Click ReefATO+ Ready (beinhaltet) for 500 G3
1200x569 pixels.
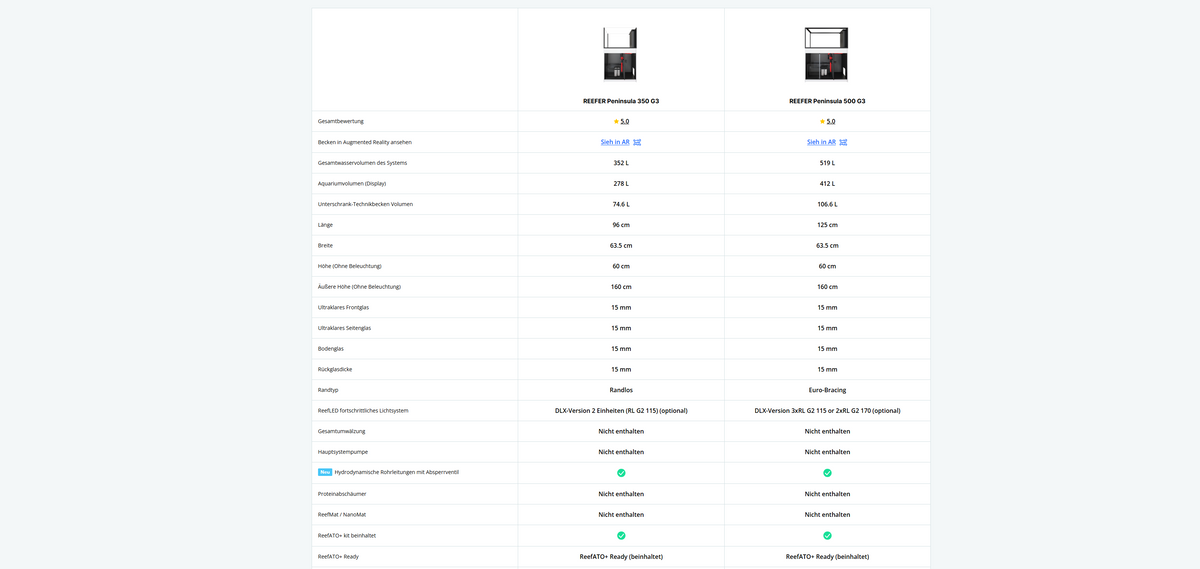pos(827,556)
